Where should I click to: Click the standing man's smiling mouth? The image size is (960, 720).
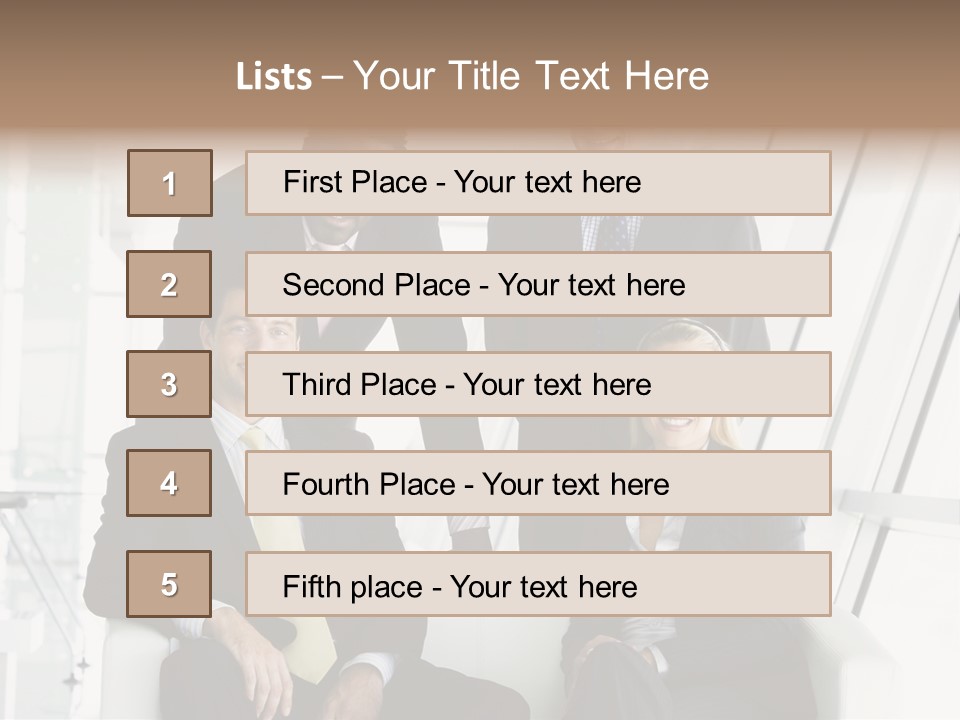335,225
